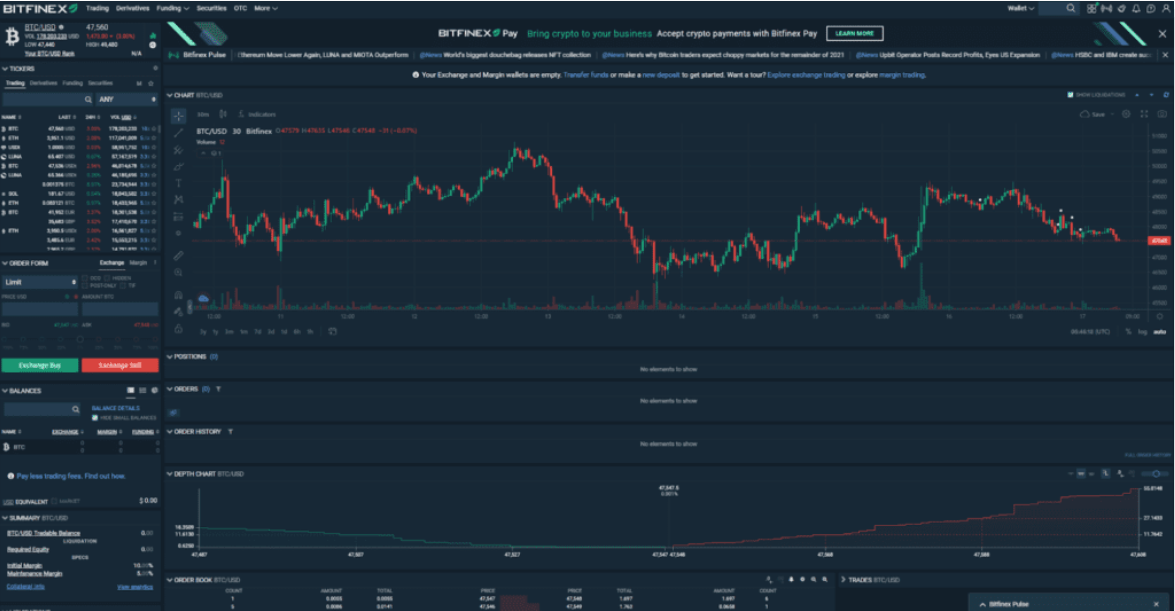
Task: Click the Exchange Buy button
Action: pyautogui.click(x=40, y=365)
